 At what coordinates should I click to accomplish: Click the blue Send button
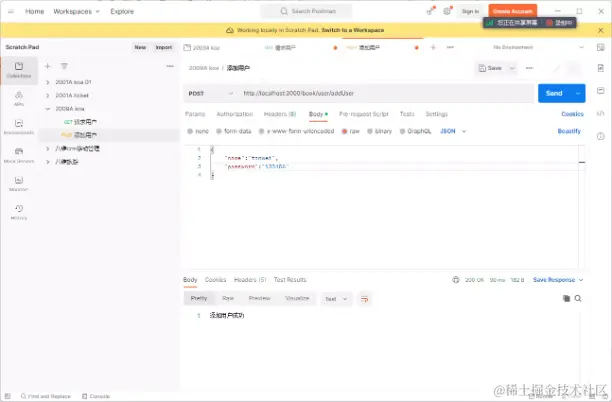pyautogui.click(x=554, y=93)
